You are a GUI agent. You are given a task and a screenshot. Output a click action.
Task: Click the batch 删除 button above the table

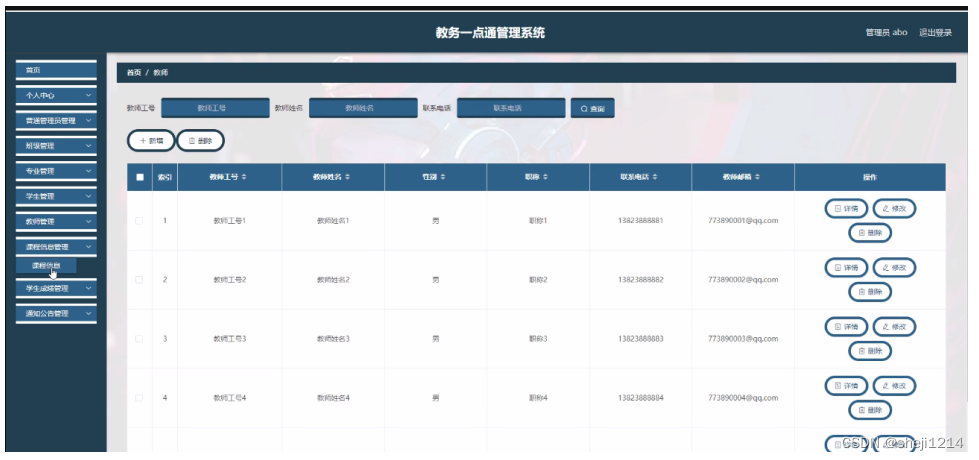pyautogui.click(x=200, y=141)
